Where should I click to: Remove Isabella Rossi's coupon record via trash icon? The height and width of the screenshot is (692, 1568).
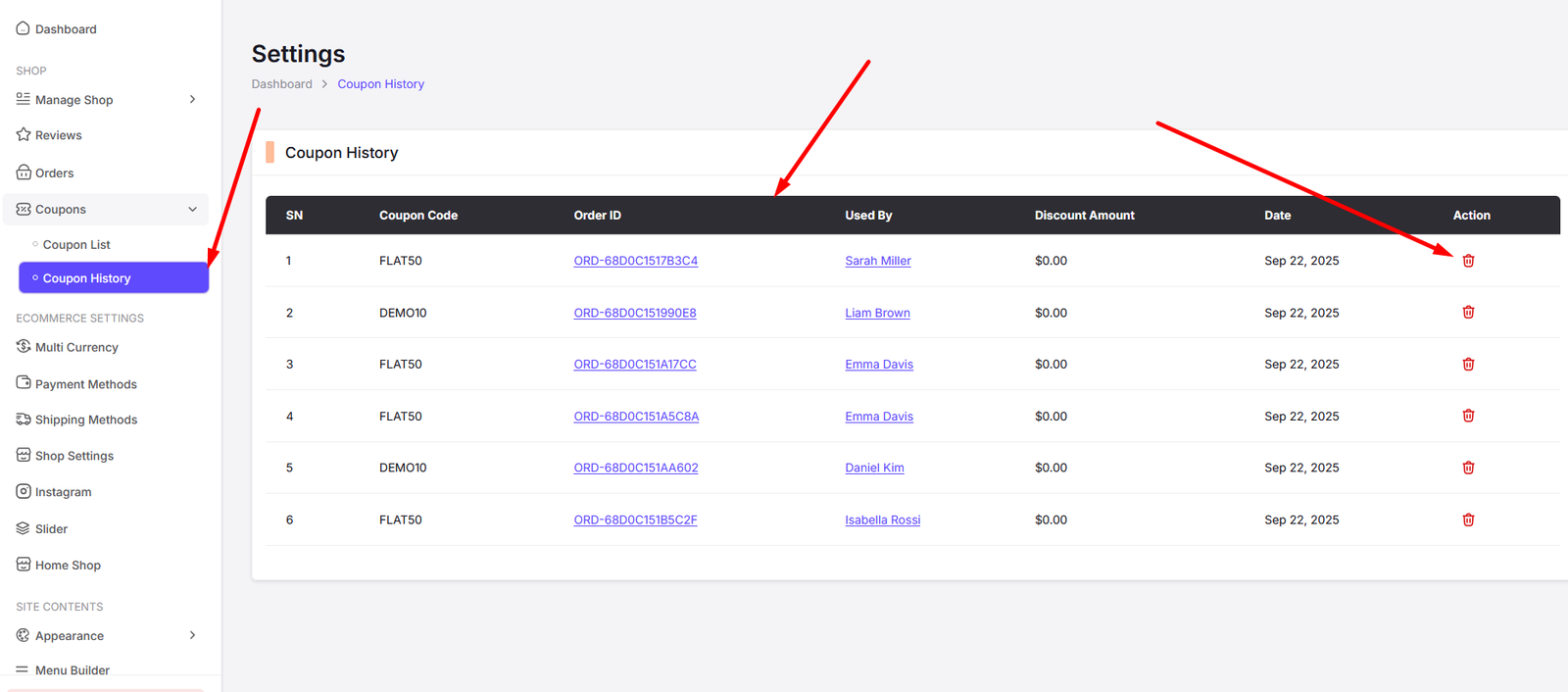[x=1468, y=519]
